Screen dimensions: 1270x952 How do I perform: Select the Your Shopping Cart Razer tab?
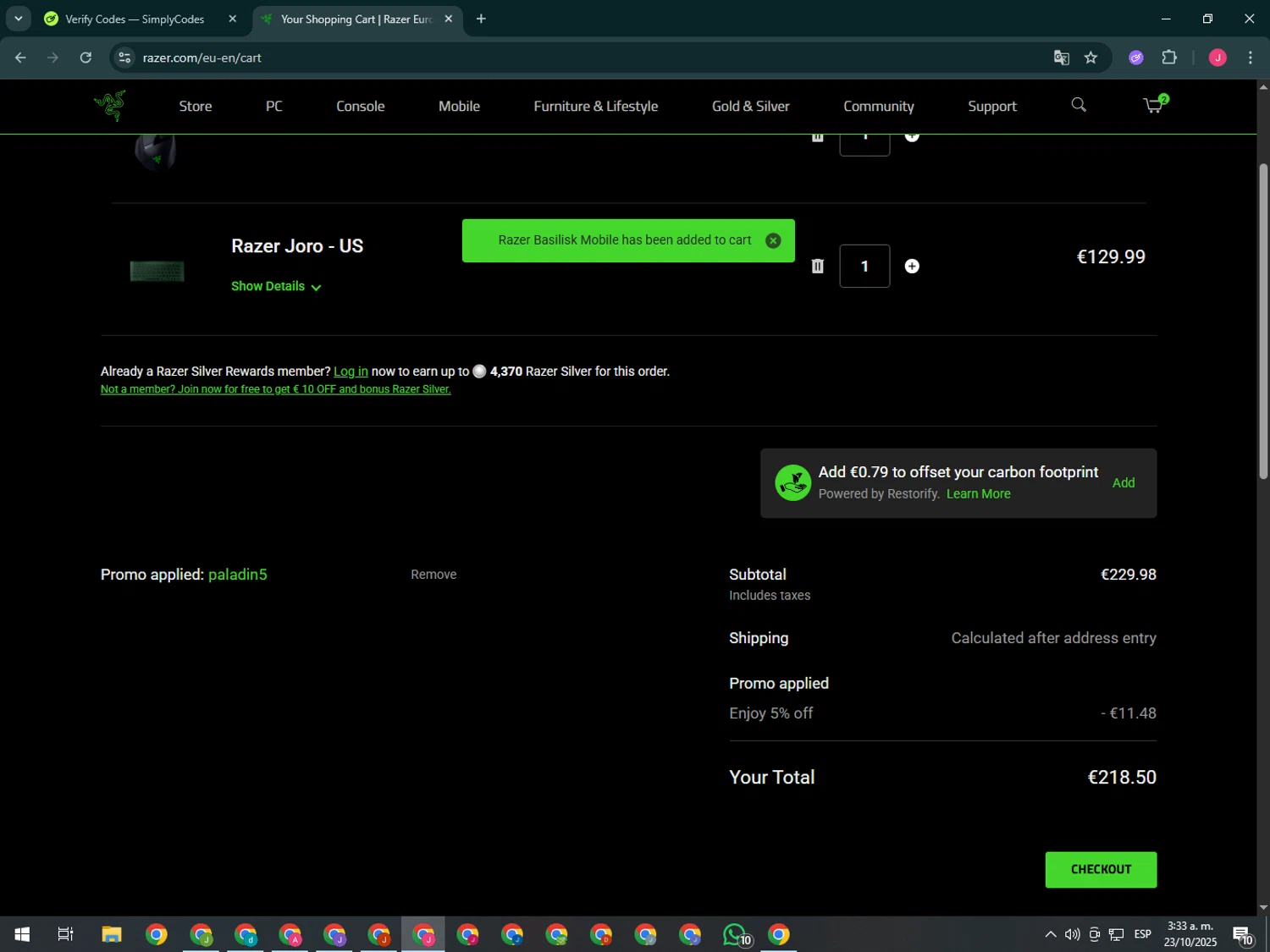(x=357, y=19)
